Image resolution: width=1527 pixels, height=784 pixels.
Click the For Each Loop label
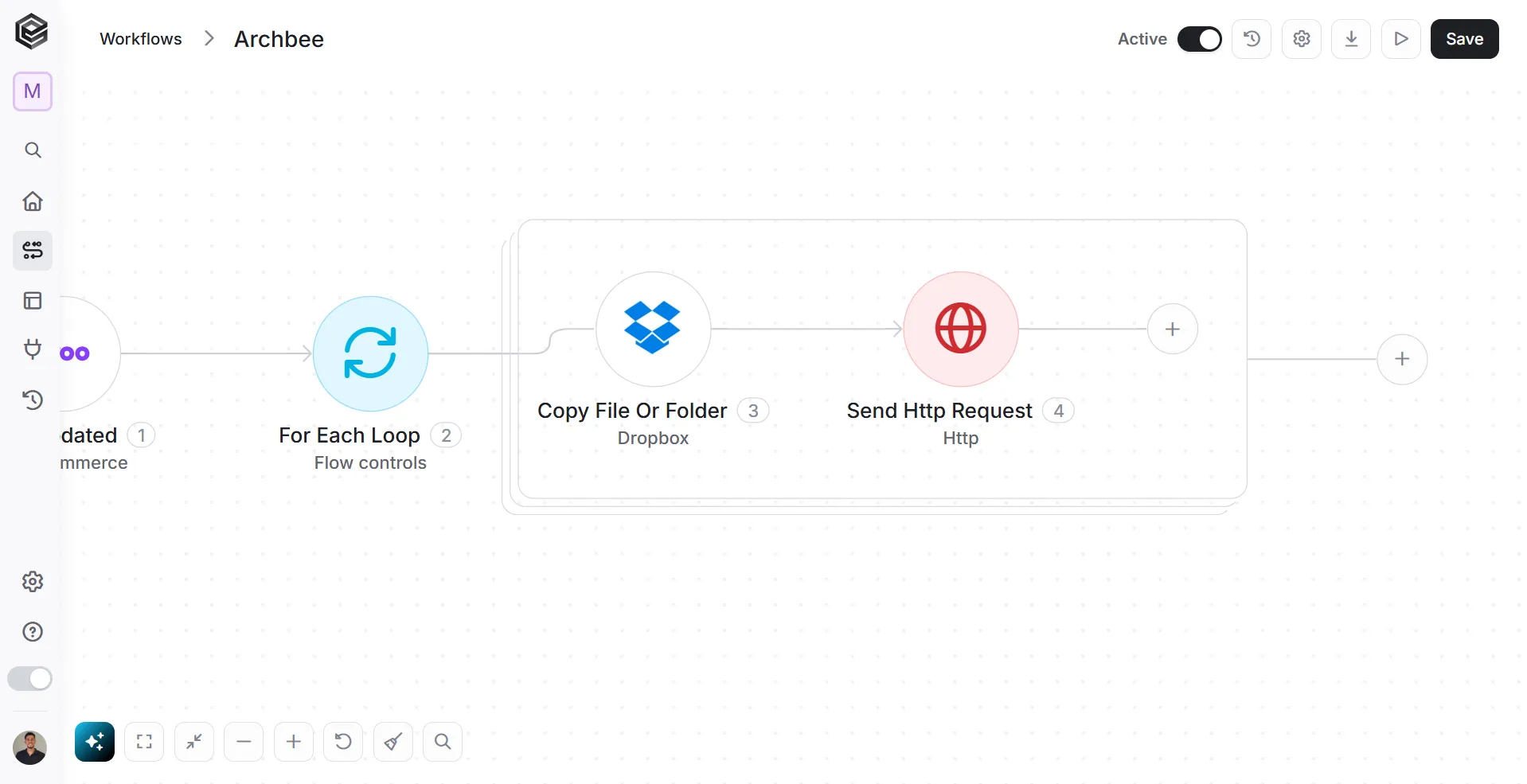point(350,435)
